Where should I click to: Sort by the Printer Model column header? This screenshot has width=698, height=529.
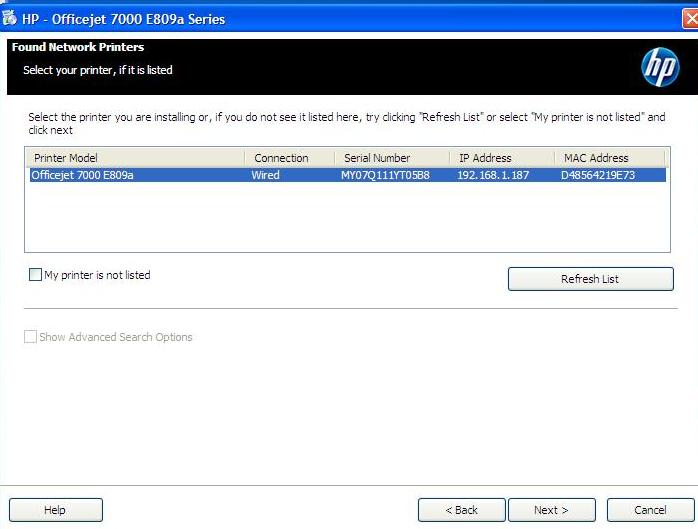[135, 158]
